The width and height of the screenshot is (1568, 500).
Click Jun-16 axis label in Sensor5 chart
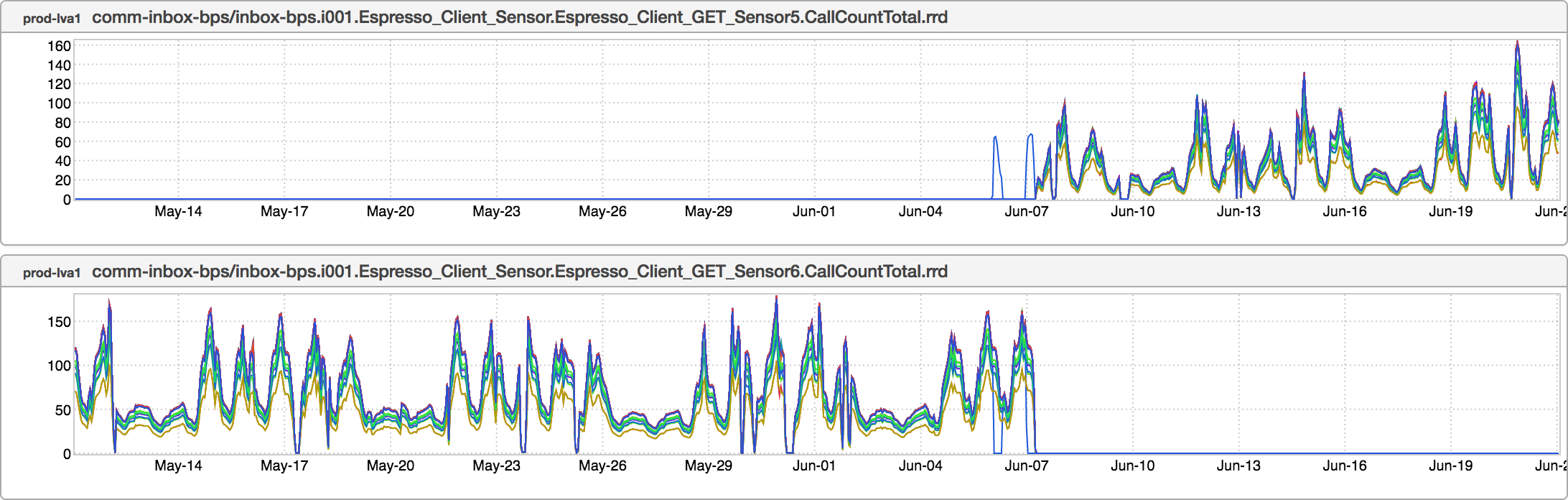tap(1345, 211)
